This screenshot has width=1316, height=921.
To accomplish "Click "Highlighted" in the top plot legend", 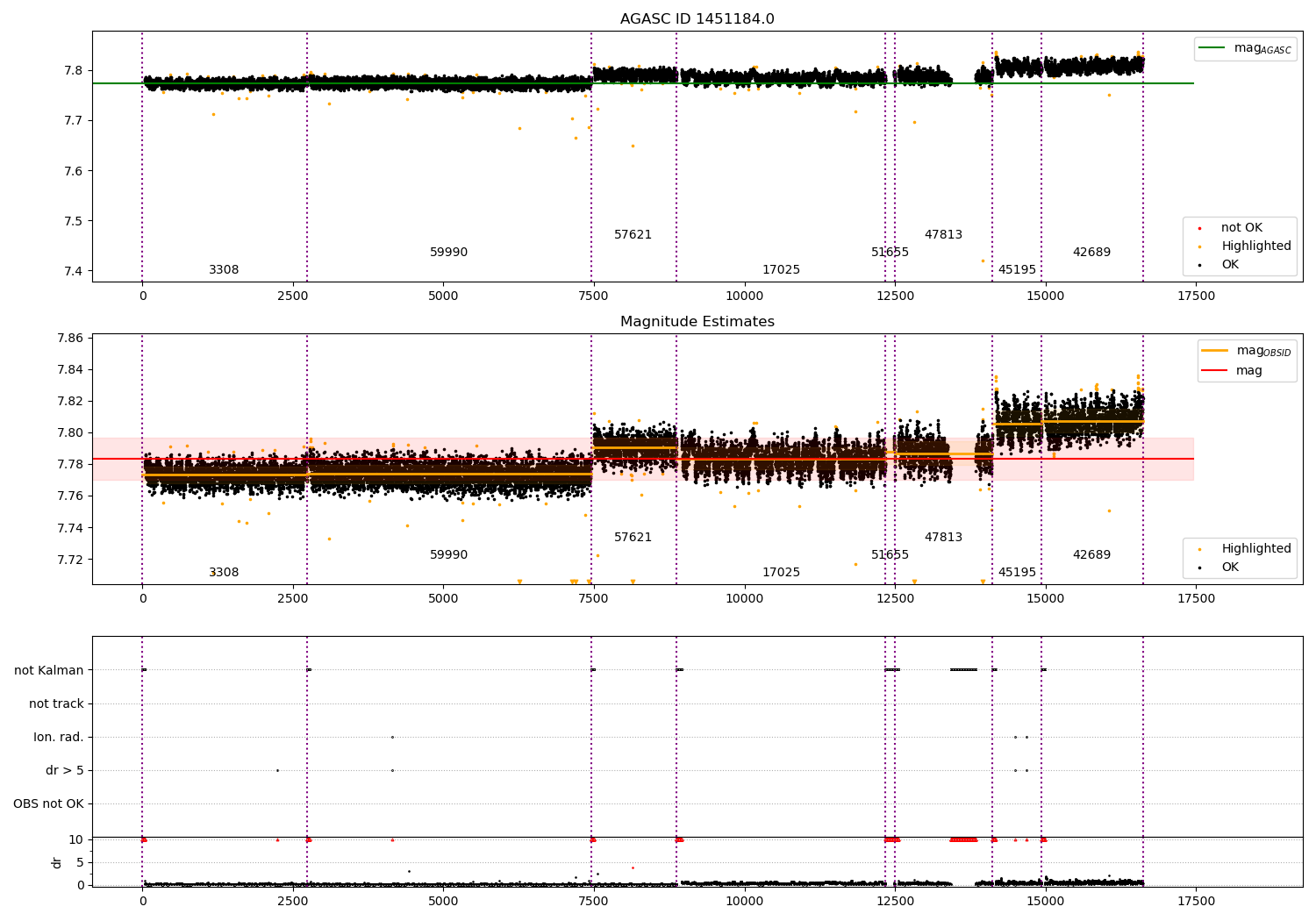I will (x=1256, y=246).
